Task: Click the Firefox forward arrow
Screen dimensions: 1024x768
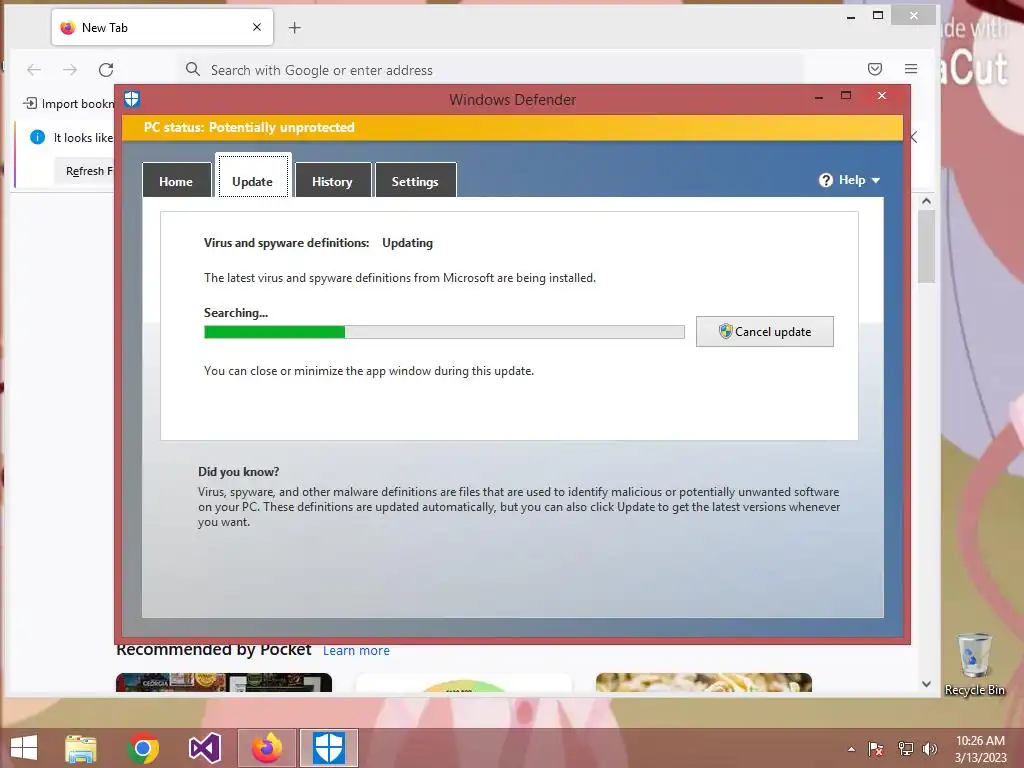Action: 70,70
